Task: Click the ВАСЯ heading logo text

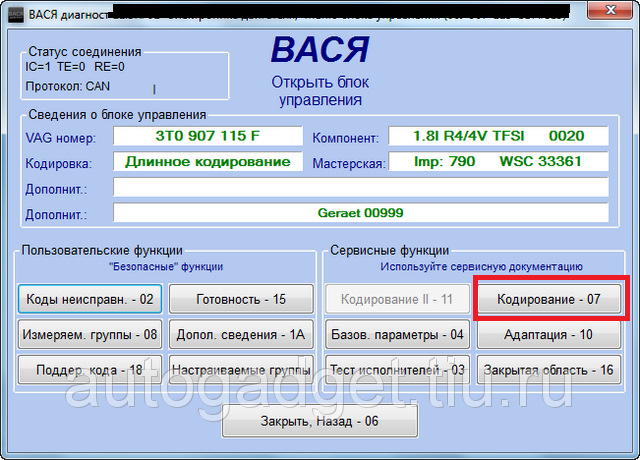Action: [x=320, y=50]
